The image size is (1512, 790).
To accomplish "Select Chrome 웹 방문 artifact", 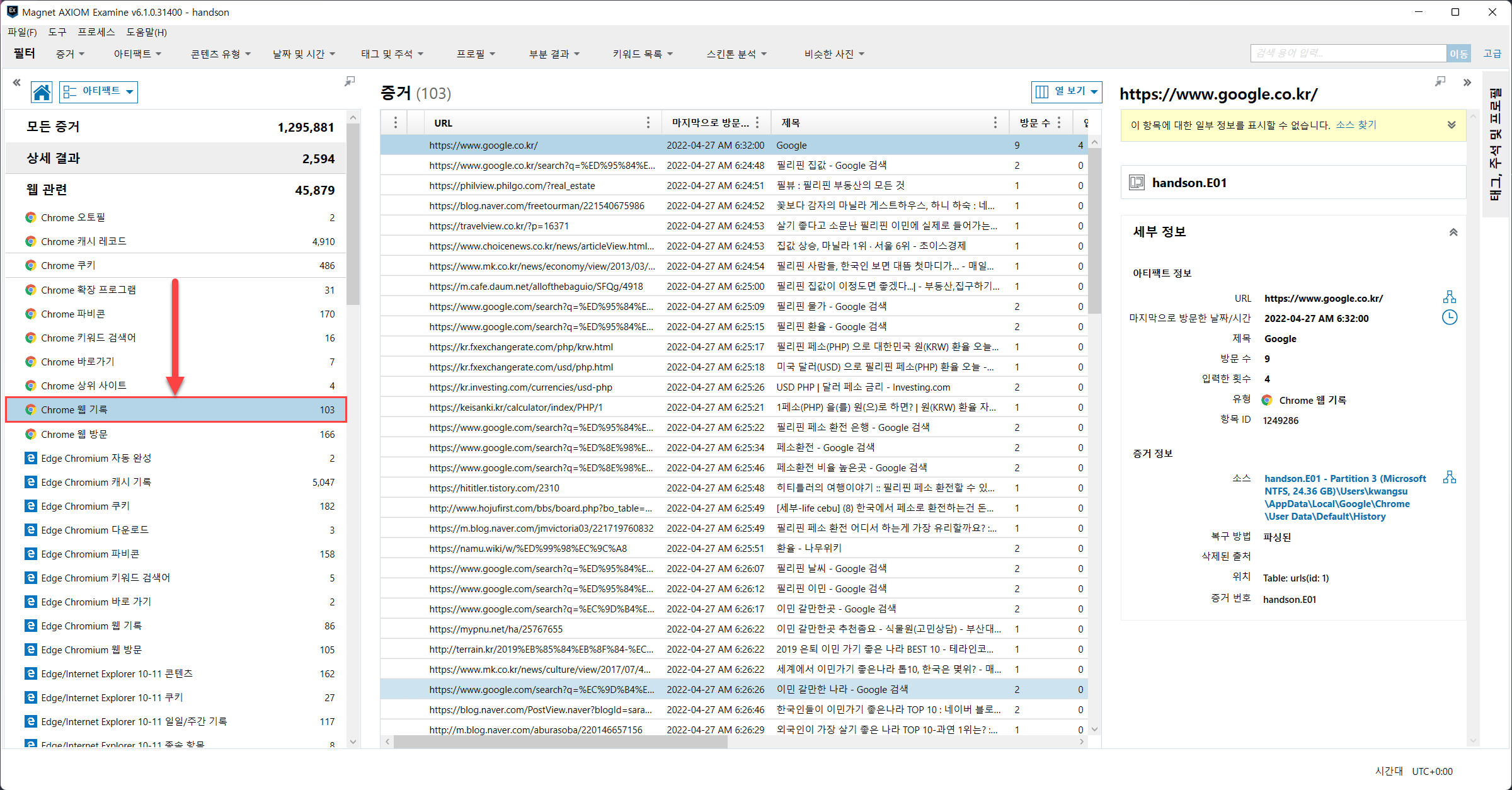I will [176, 434].
